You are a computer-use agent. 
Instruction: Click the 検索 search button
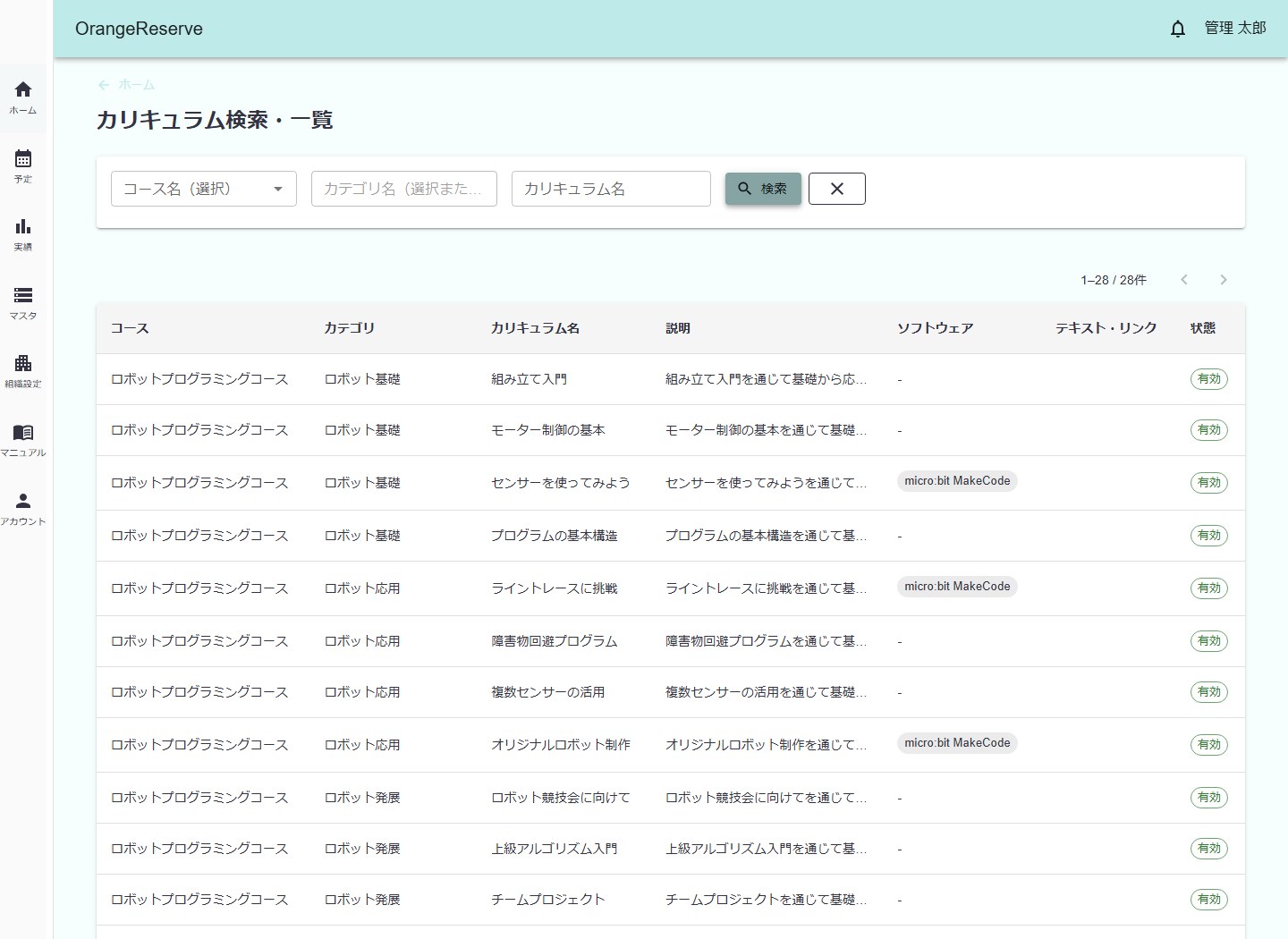(763, 189)
